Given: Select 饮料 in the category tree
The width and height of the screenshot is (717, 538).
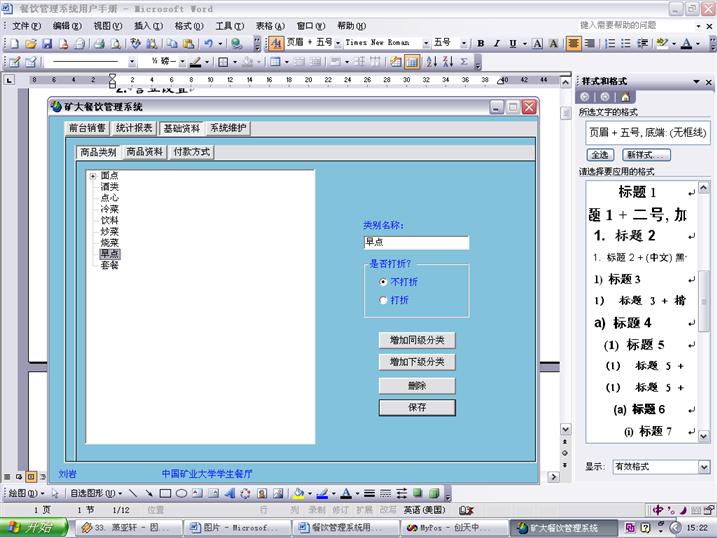Looking at the screenshot, I should pos(110,220).
